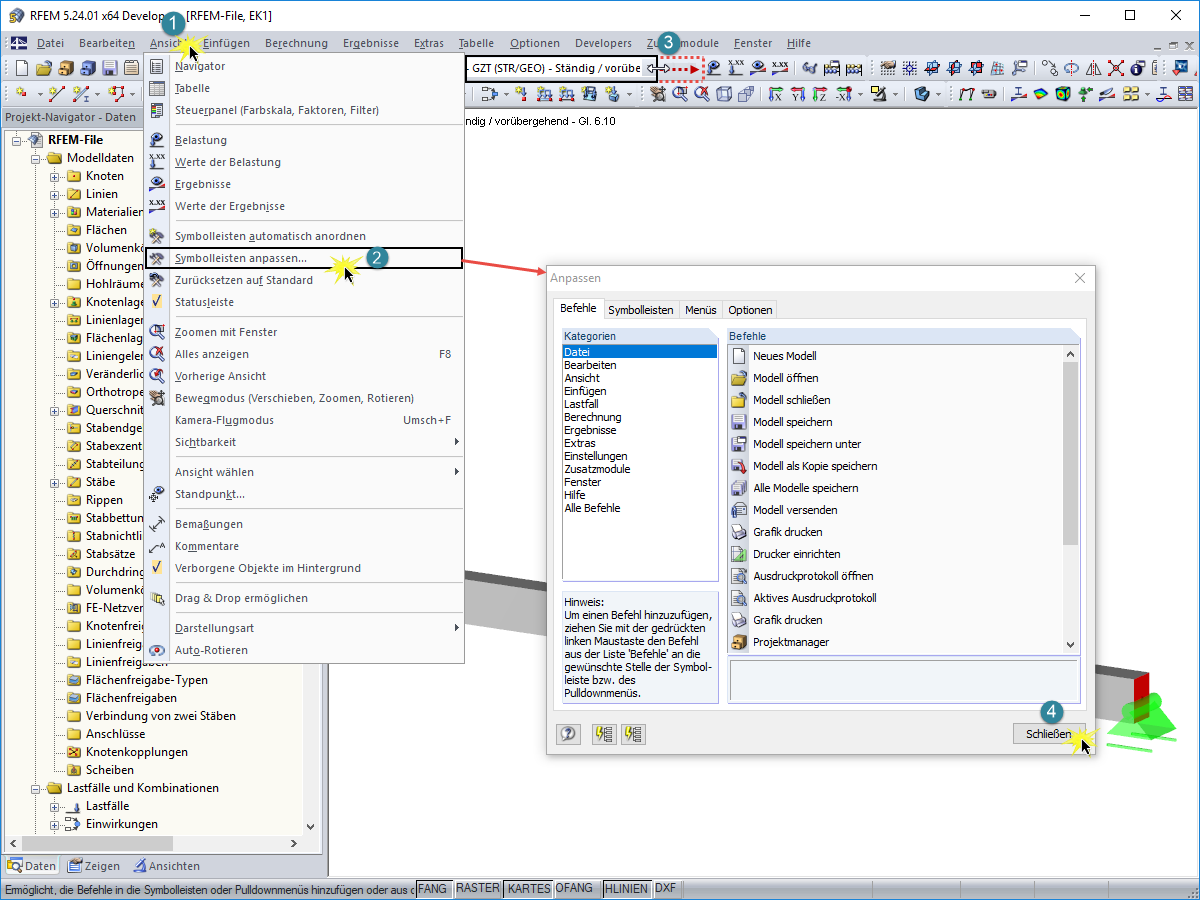Toggle RASTER grid in status bar
Viewport: 1200px width, 900px height.
[477, 888]
